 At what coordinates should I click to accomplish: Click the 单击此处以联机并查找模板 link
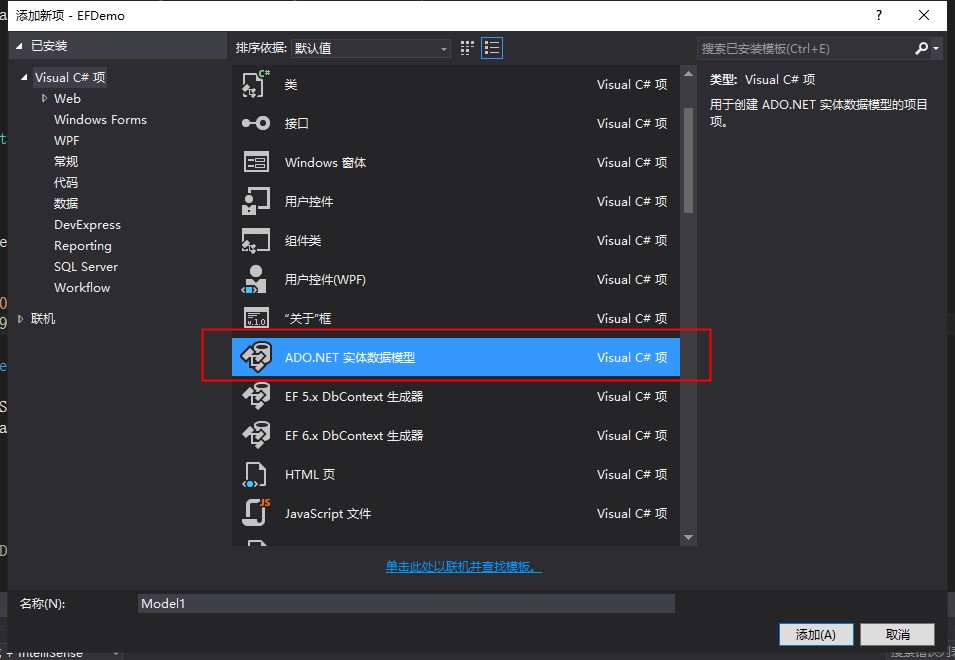coord(462,564)
